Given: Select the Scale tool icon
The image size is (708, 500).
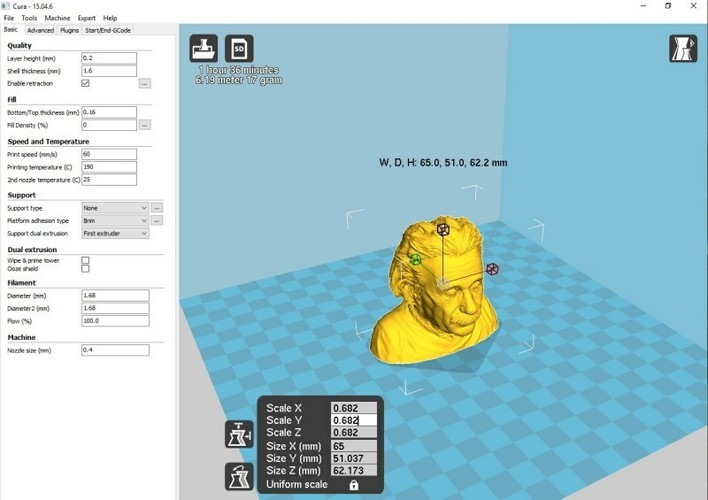Looking at the screenshot, I should [239, 434].
